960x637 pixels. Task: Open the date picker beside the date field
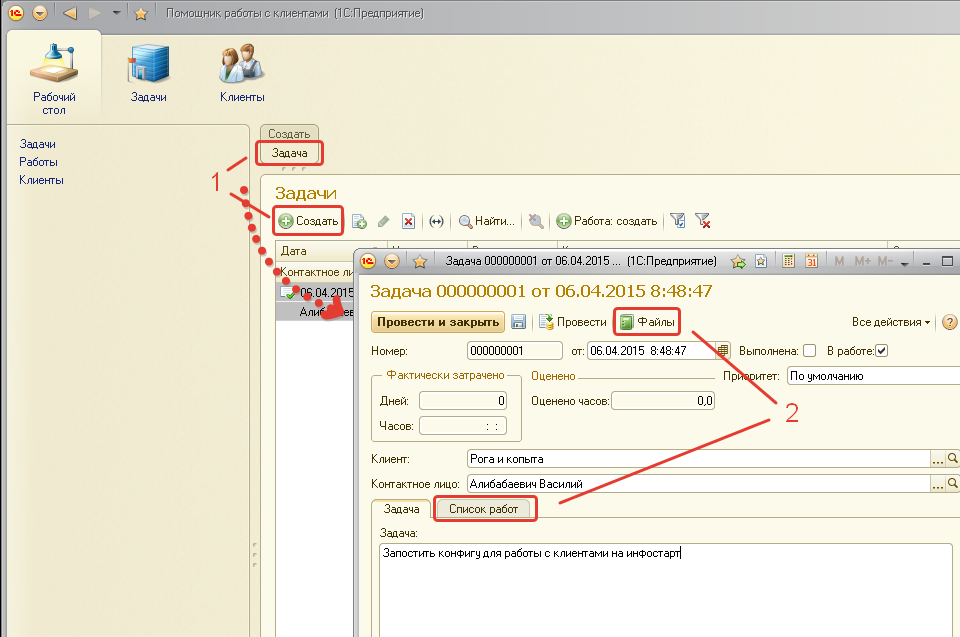point(723,351)
